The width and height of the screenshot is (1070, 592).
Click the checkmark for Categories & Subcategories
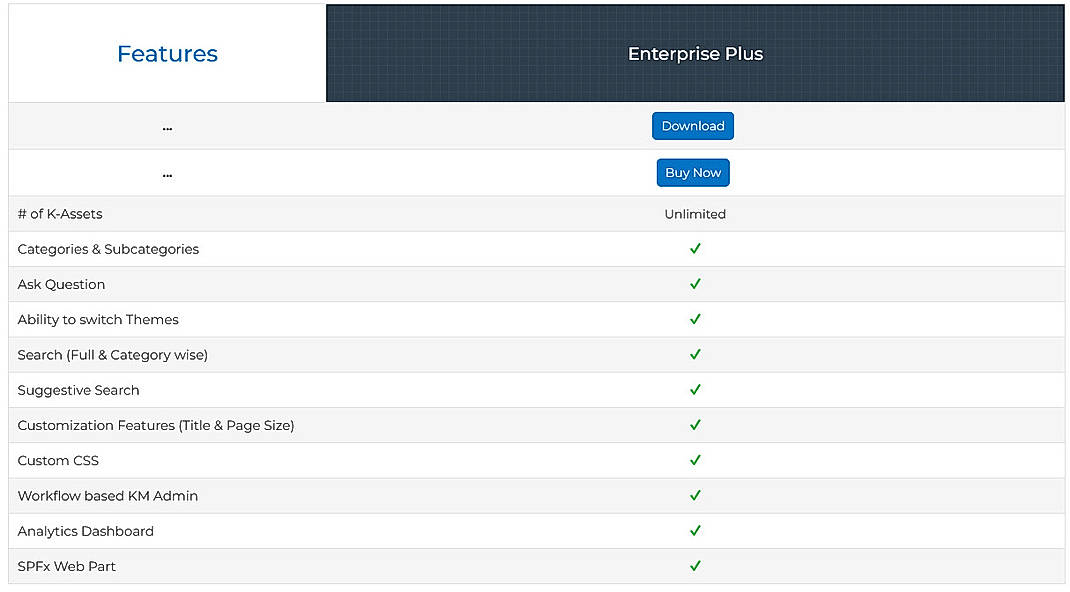pos(695,248)
